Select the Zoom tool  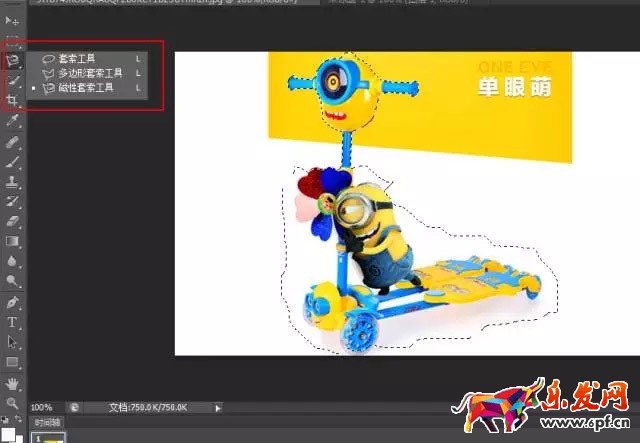click(13, 402)
